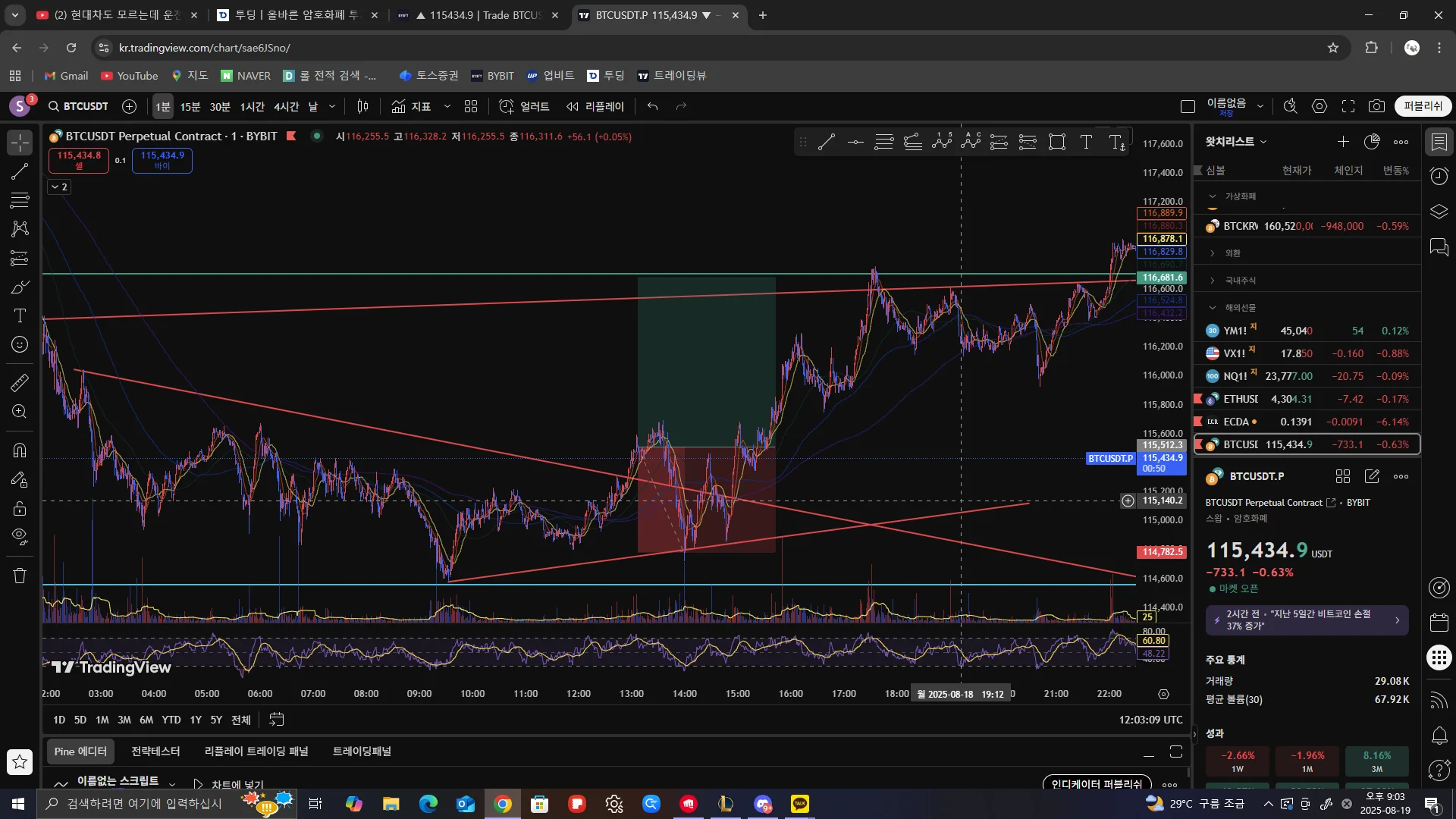
Task: Select the text annotation tool
Action: point(20,315)
